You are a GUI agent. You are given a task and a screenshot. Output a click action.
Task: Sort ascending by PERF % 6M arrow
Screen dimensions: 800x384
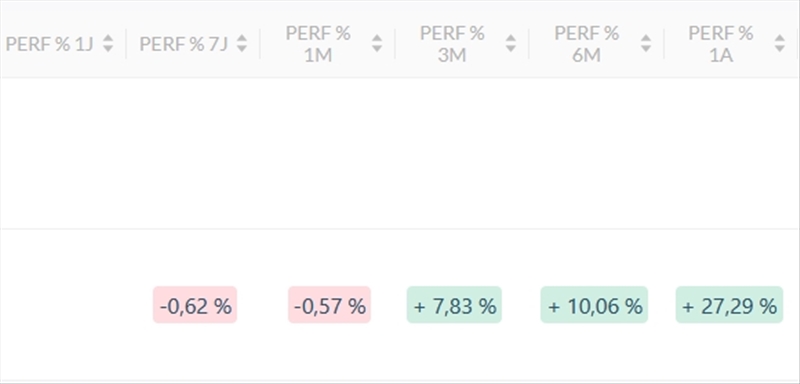click(x=646, y=38)
